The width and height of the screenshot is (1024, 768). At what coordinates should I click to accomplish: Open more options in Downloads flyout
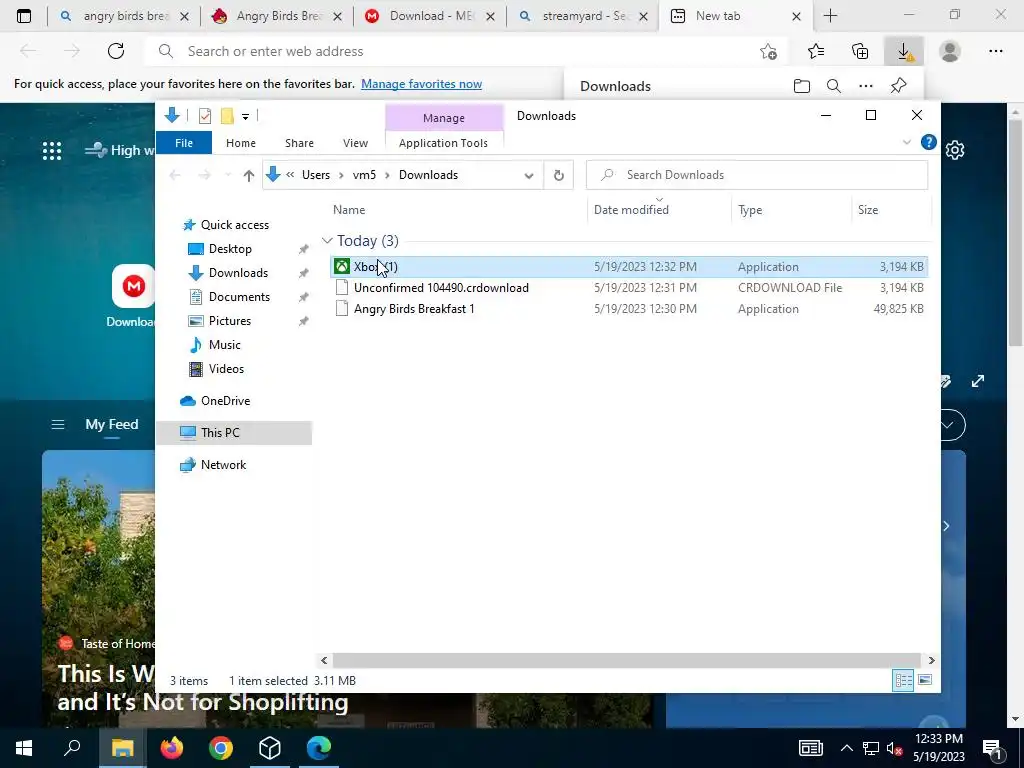pos(866,86)
